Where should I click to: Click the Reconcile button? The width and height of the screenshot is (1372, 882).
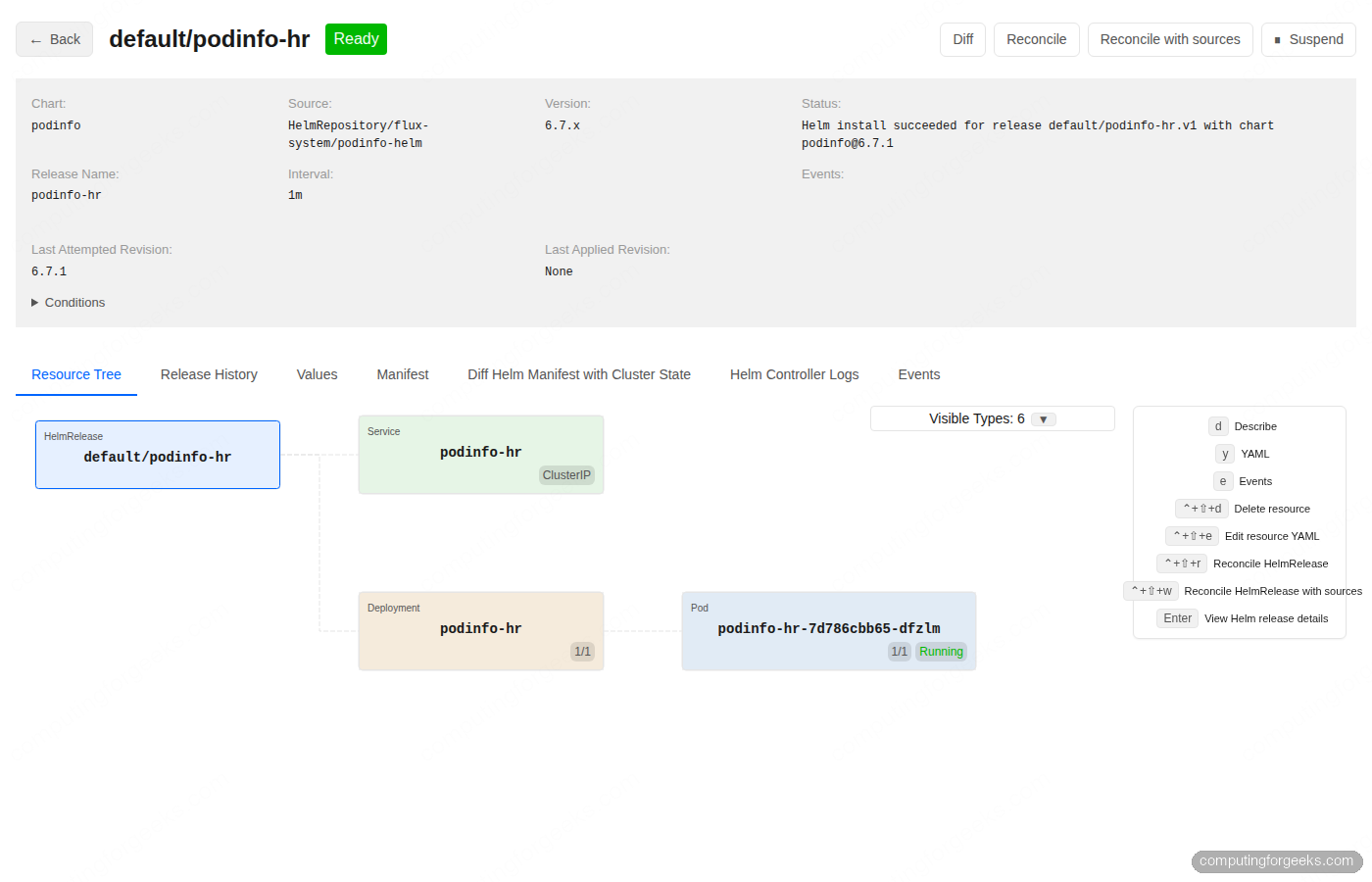click(1036, 39)
